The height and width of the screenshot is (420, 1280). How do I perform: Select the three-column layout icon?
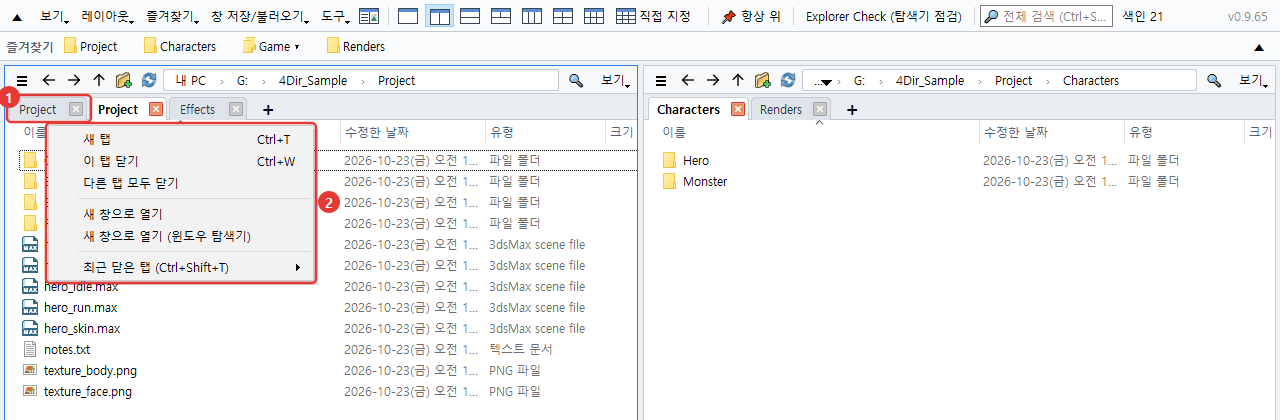[x=532, y=16]
